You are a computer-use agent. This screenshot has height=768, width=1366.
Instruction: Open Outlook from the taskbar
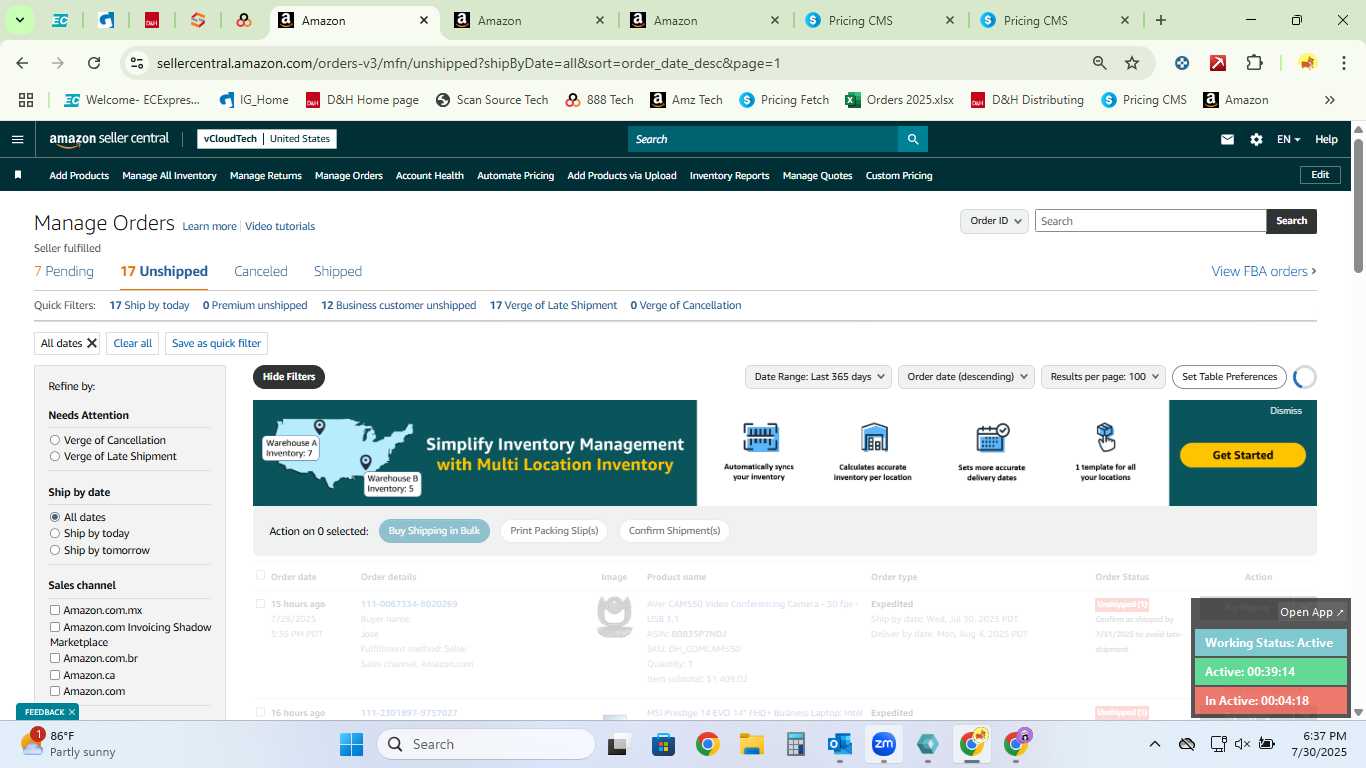coord(839,744)
